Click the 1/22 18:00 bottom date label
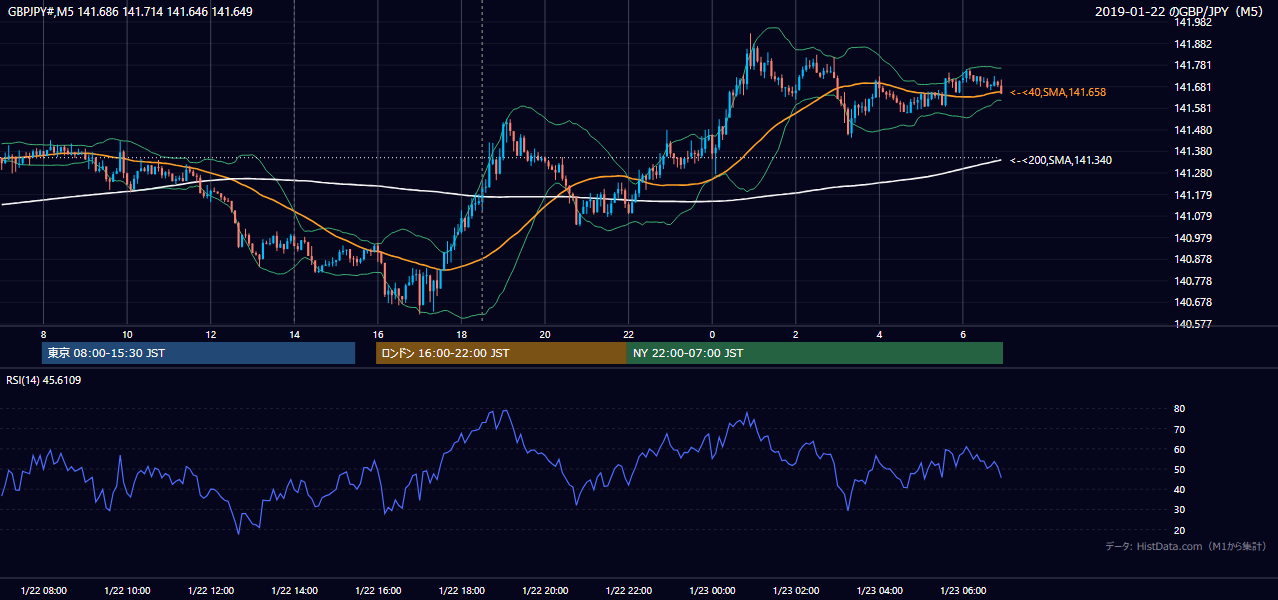This screenshot has height=600, width=1278. click(x=461, y=591)
